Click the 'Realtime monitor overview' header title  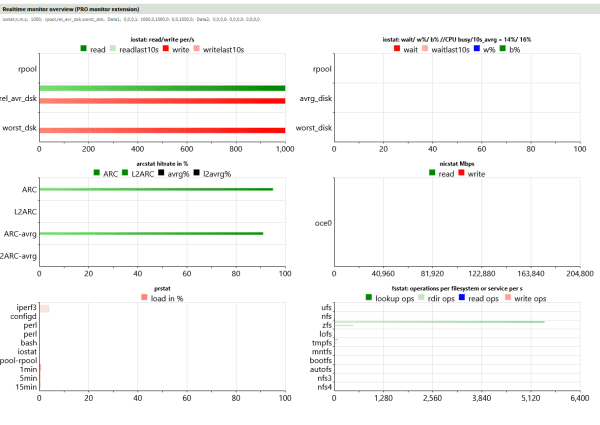[71, 9]
